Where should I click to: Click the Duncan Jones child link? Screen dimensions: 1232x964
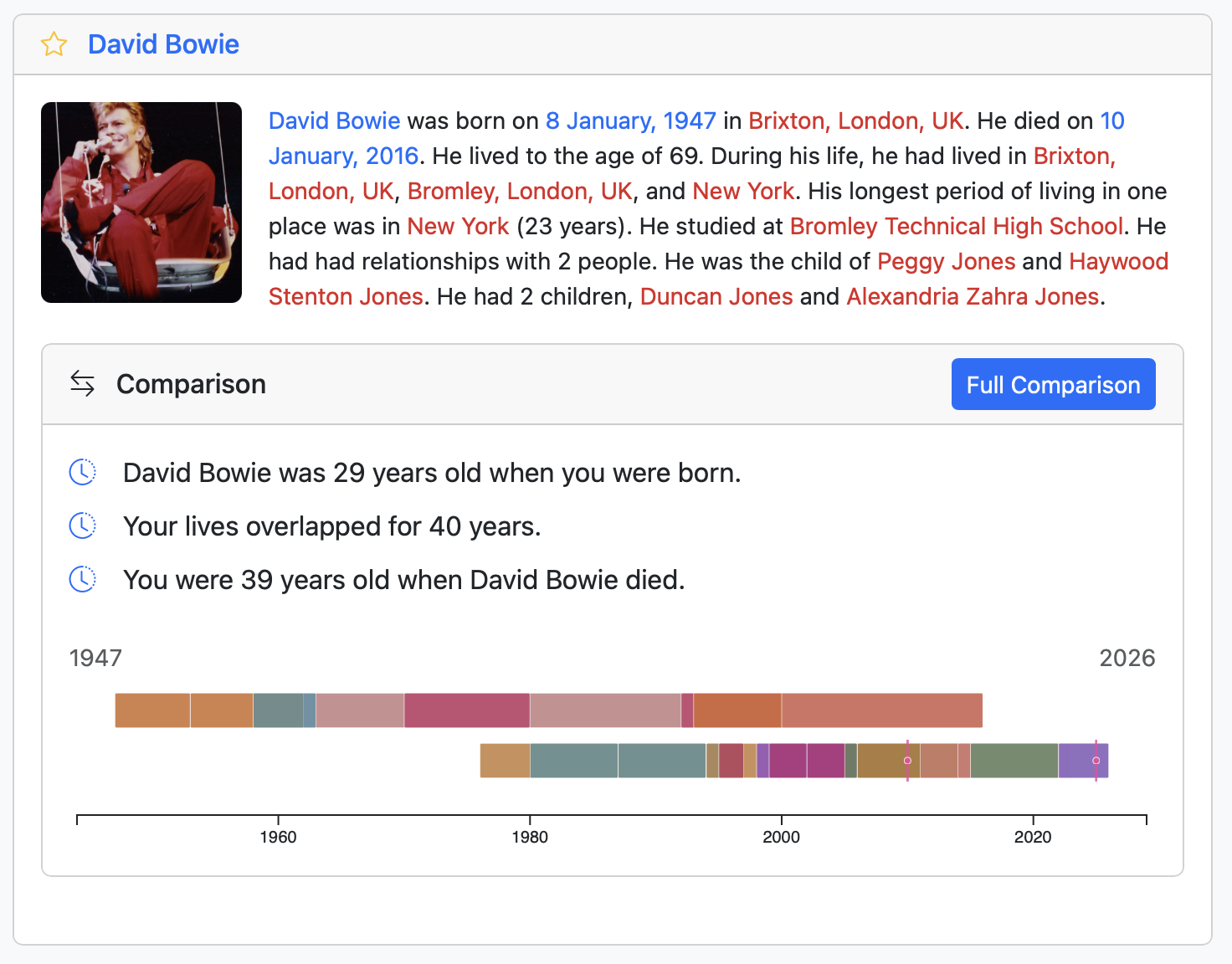[x=716, y=296]
